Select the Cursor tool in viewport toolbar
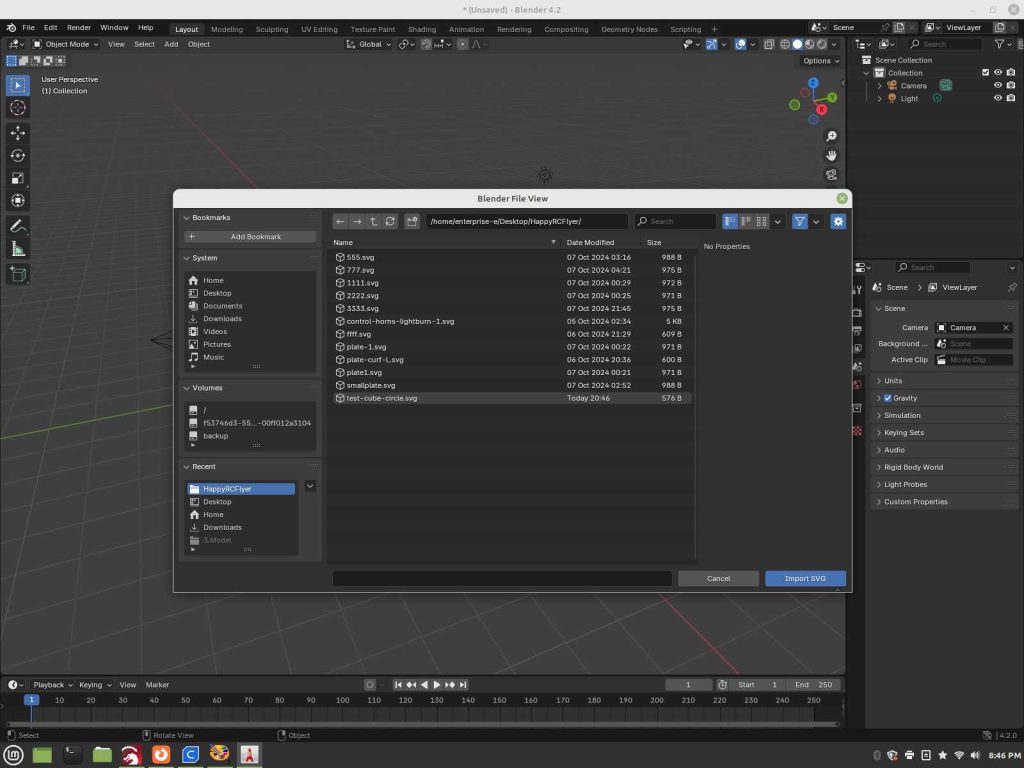This screenshot has width=1024, height=768. [x=18, y=108]
